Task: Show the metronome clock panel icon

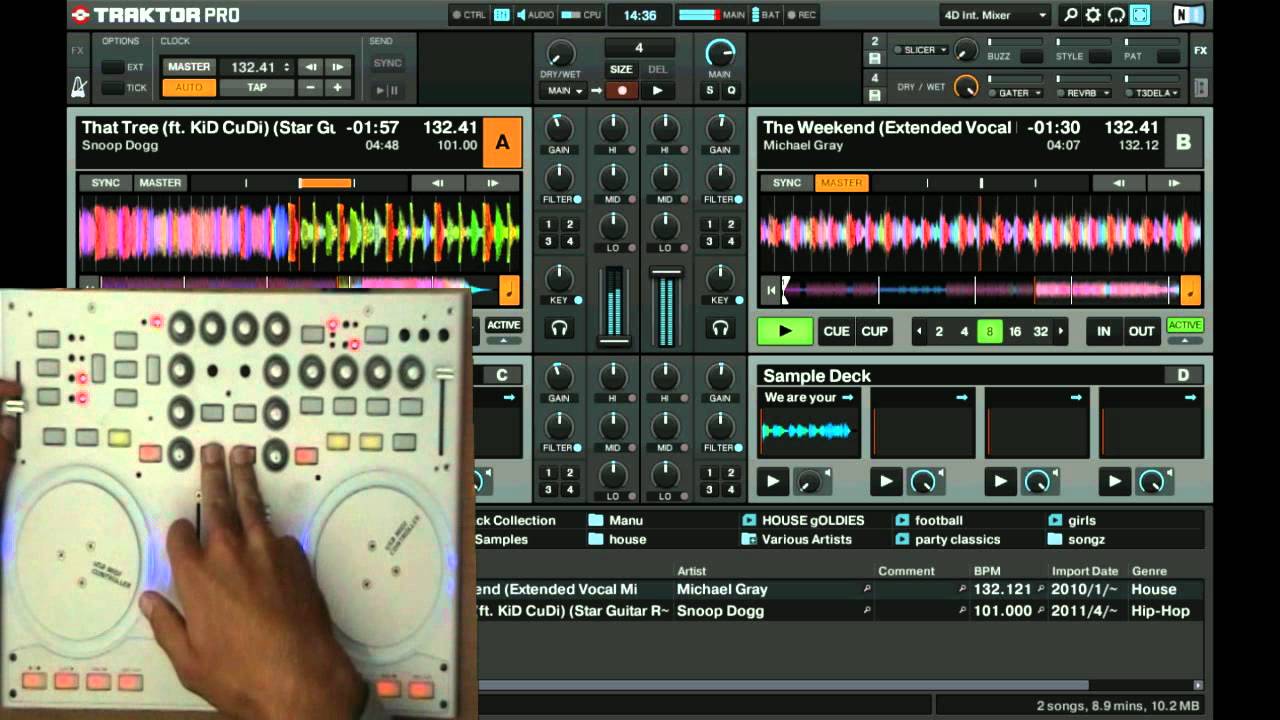Action: click(x=78, y=87)
